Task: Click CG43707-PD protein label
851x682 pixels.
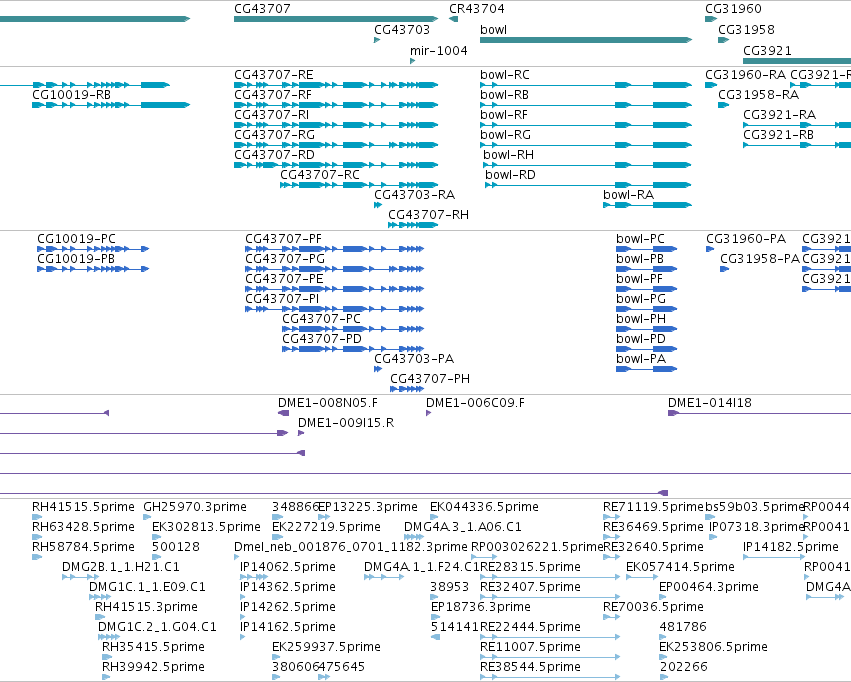Action: tap(321, 339)
